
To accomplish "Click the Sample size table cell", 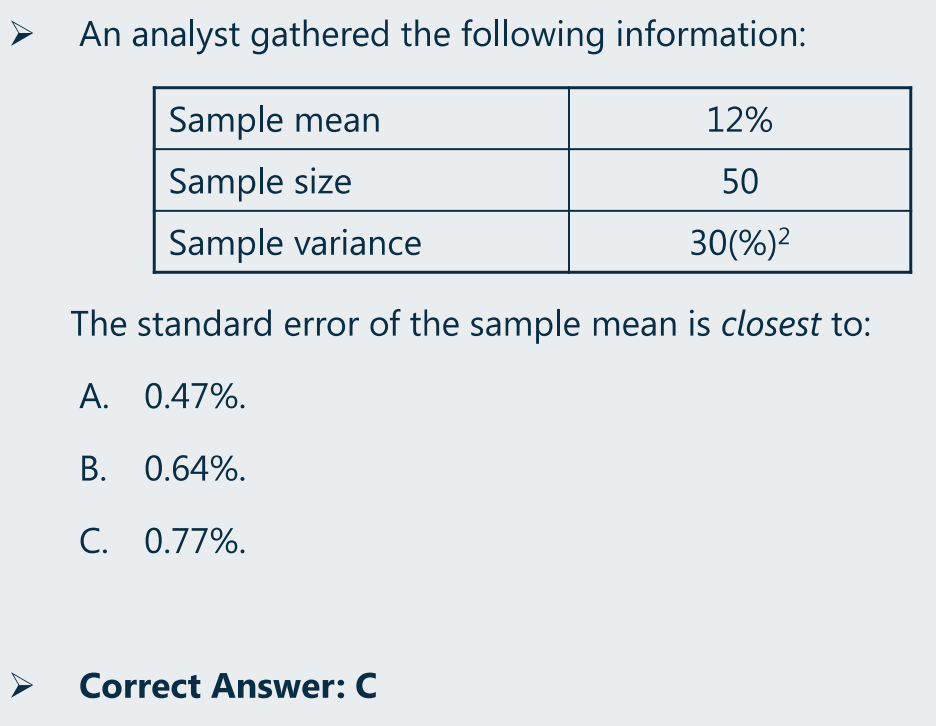I will click(x=362, y=180).
